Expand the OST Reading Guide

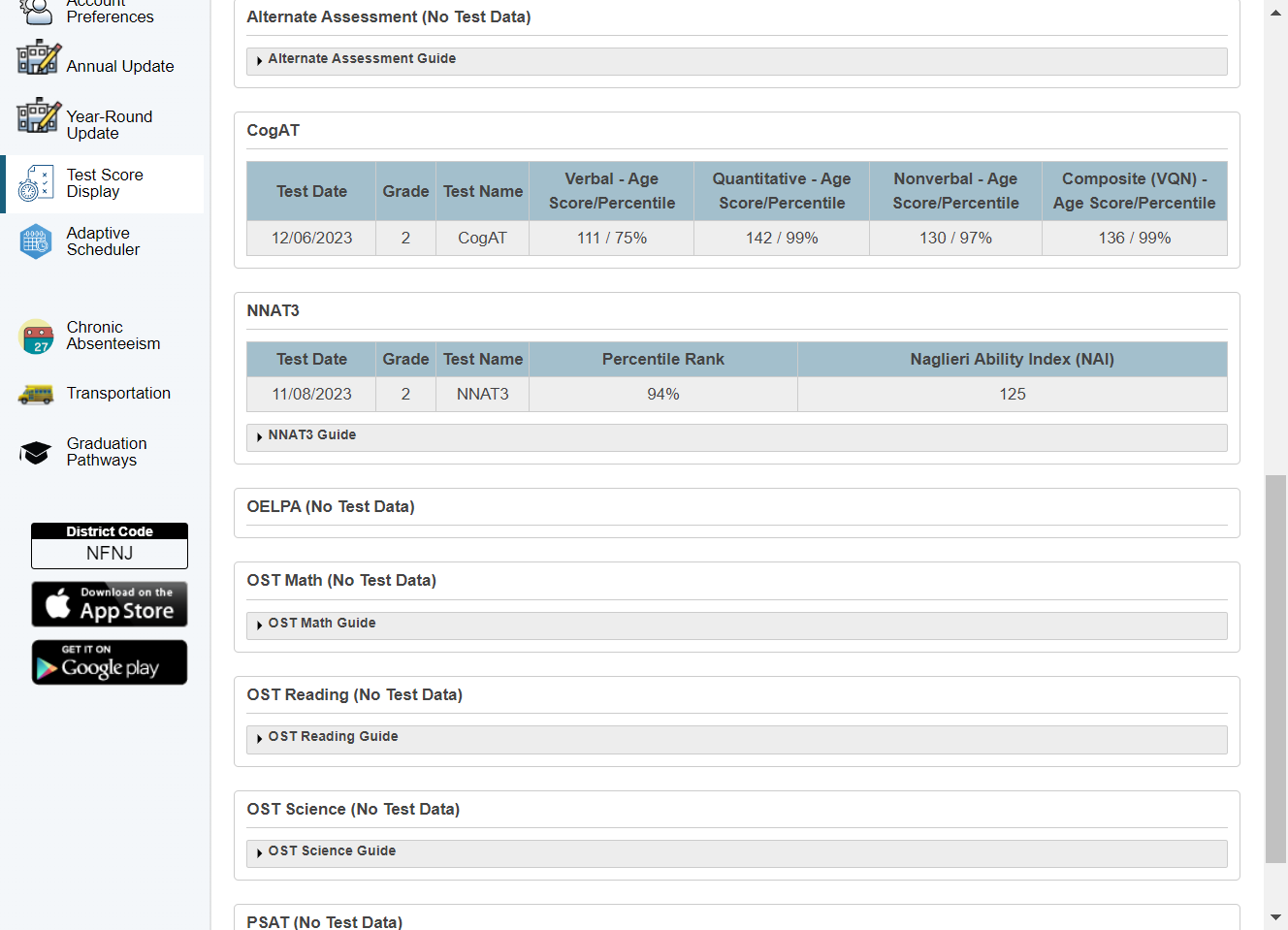pyautogui.click(x=737, y=739)
